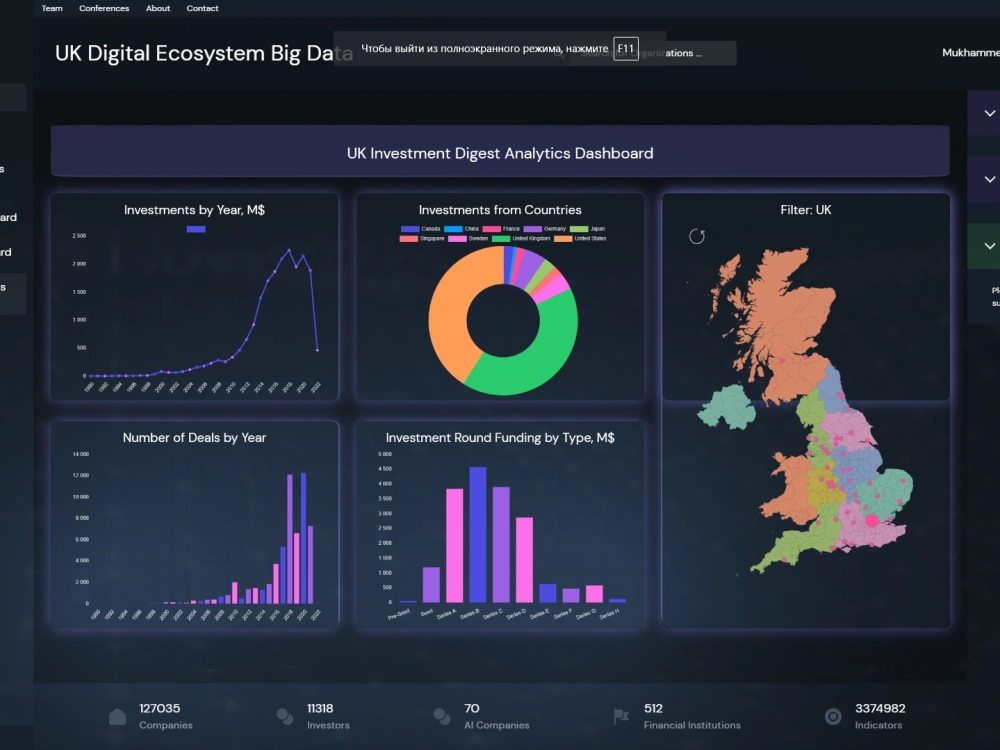Click the Series B bar in the funding chart

pos(478,534)
